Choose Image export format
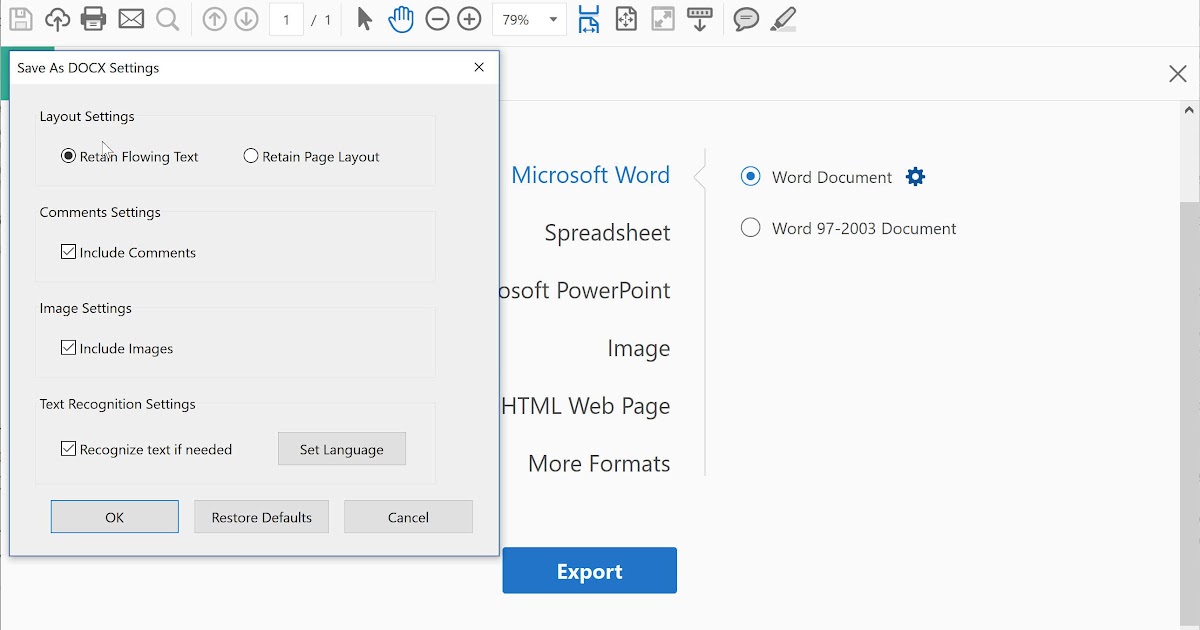Image resolution: width=1200 pixels, height=630 pixels. click(x=638, y=349)
